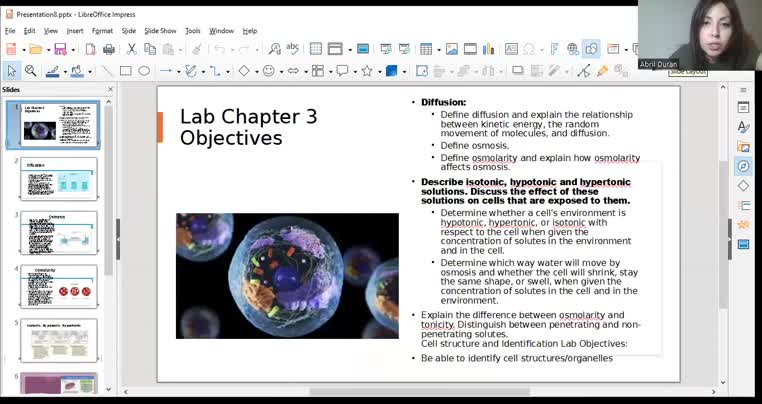Expand the Insert Table dropdown arrow
The width and height of the screenshot is (762, 404).
tap(438, 50)
